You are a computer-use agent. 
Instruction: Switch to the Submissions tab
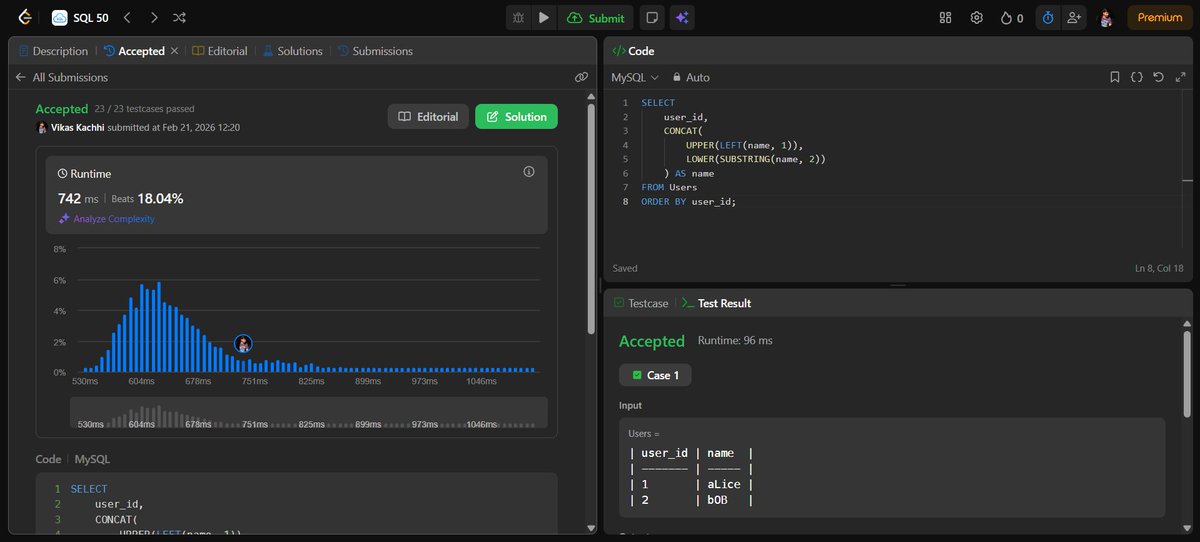click(375, 51)
